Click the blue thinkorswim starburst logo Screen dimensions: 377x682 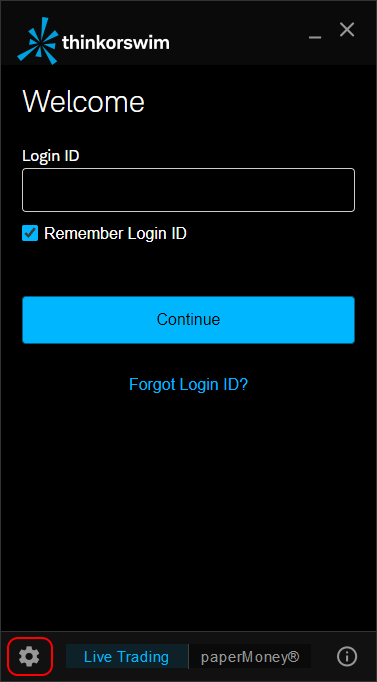(x=37, y=41)
